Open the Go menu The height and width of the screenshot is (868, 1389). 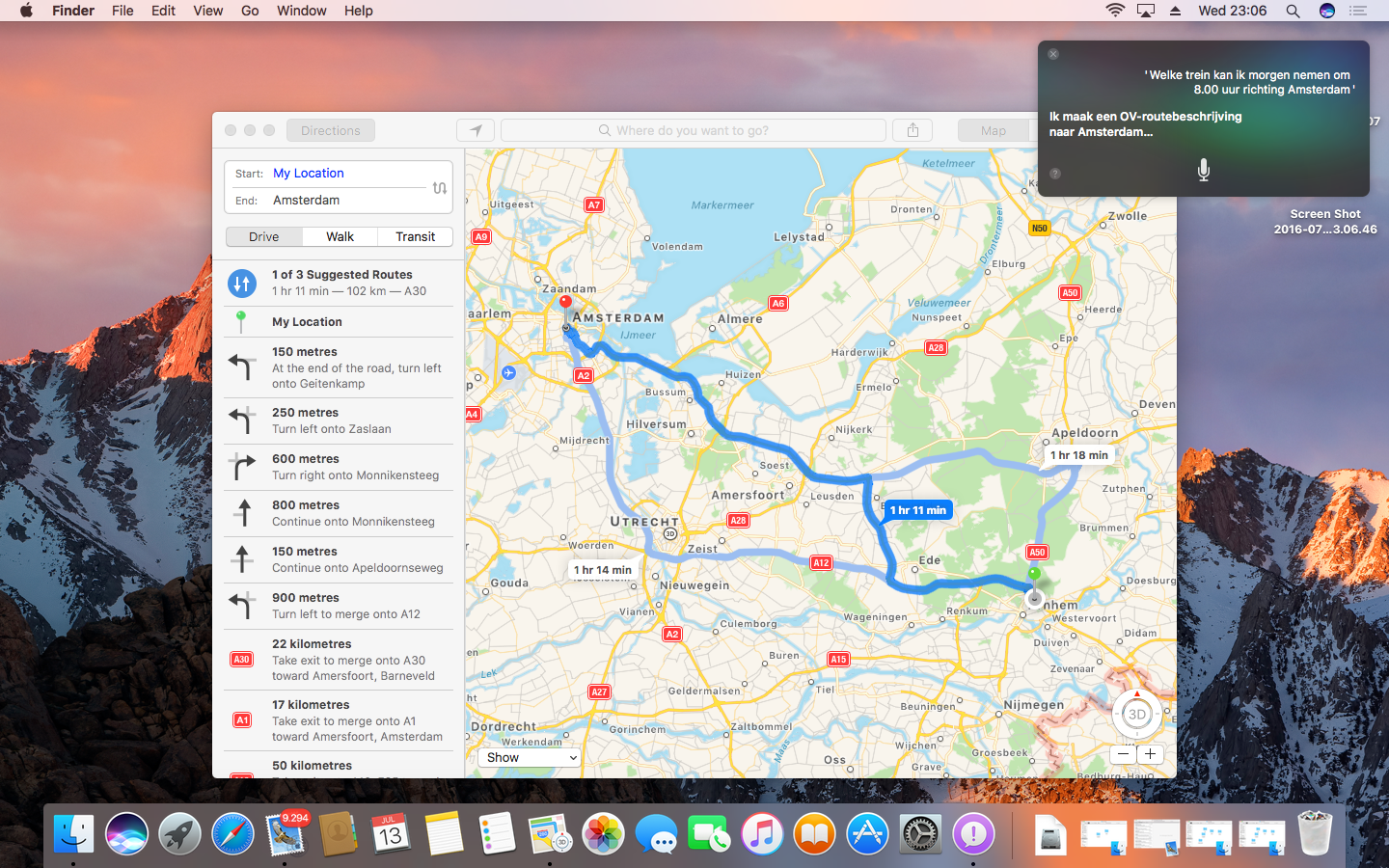(250, 11)
